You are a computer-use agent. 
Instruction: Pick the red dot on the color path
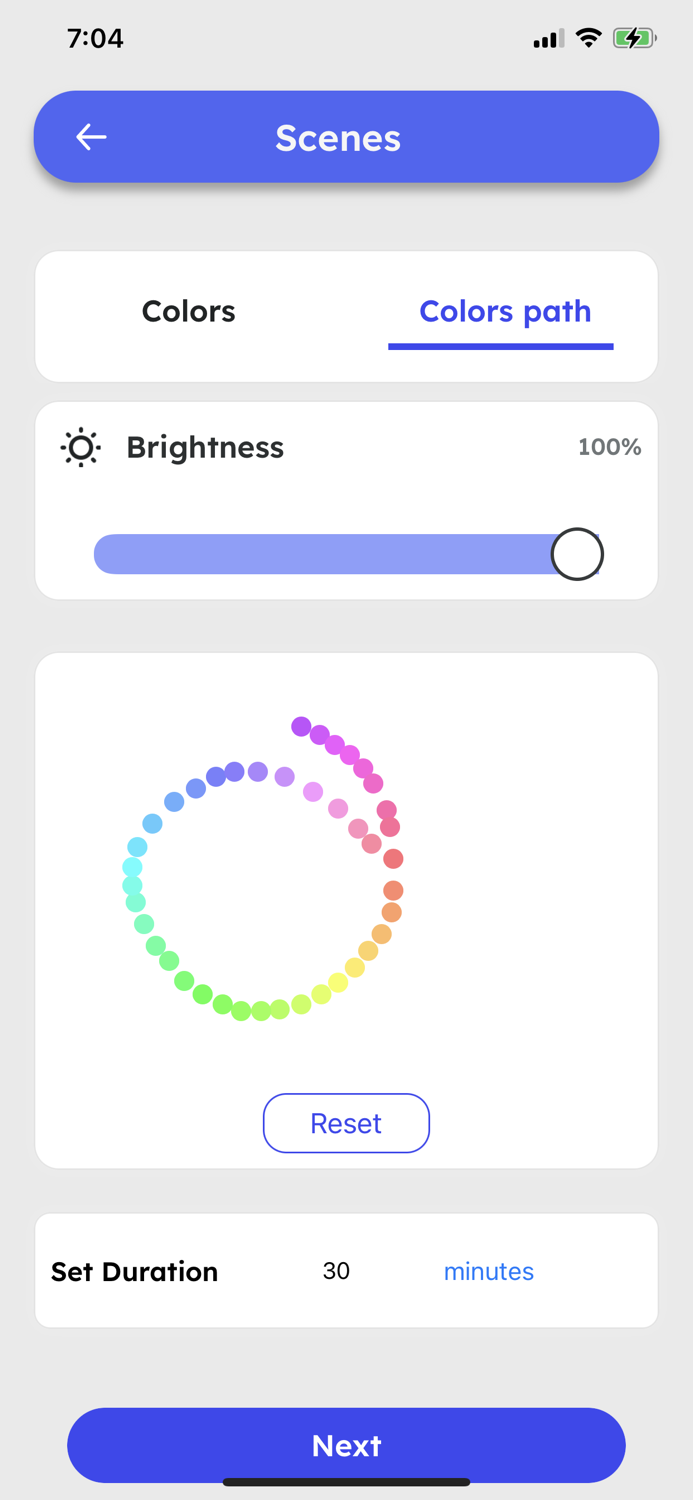(393, 859)
